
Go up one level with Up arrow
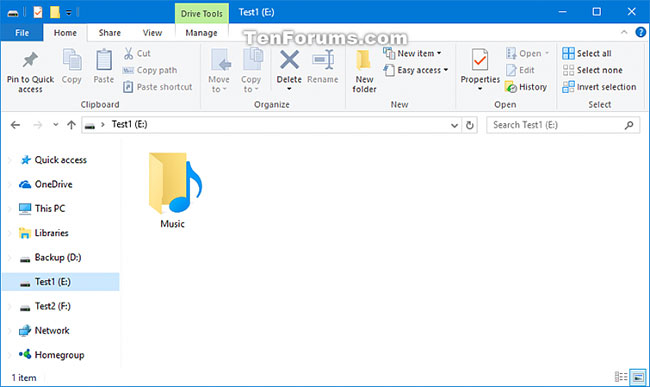pos(71,125)
